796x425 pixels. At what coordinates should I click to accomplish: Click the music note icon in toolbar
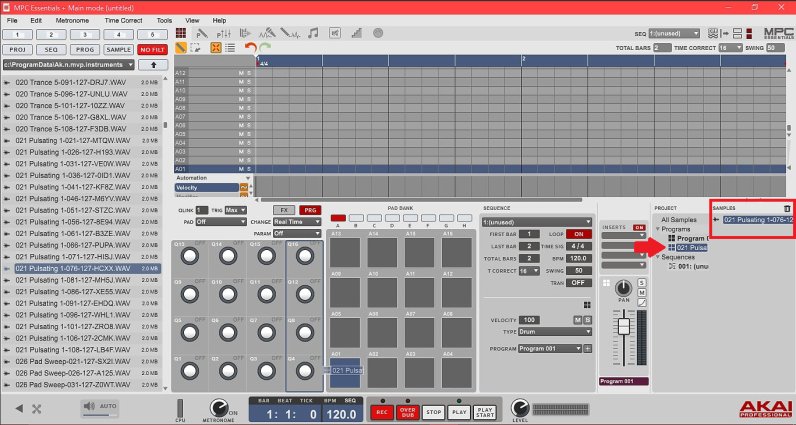[x=313, y=33]
